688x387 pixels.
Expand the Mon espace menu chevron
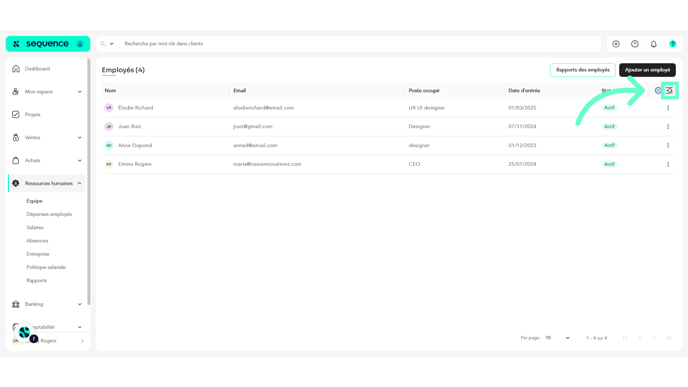[79, 92]
